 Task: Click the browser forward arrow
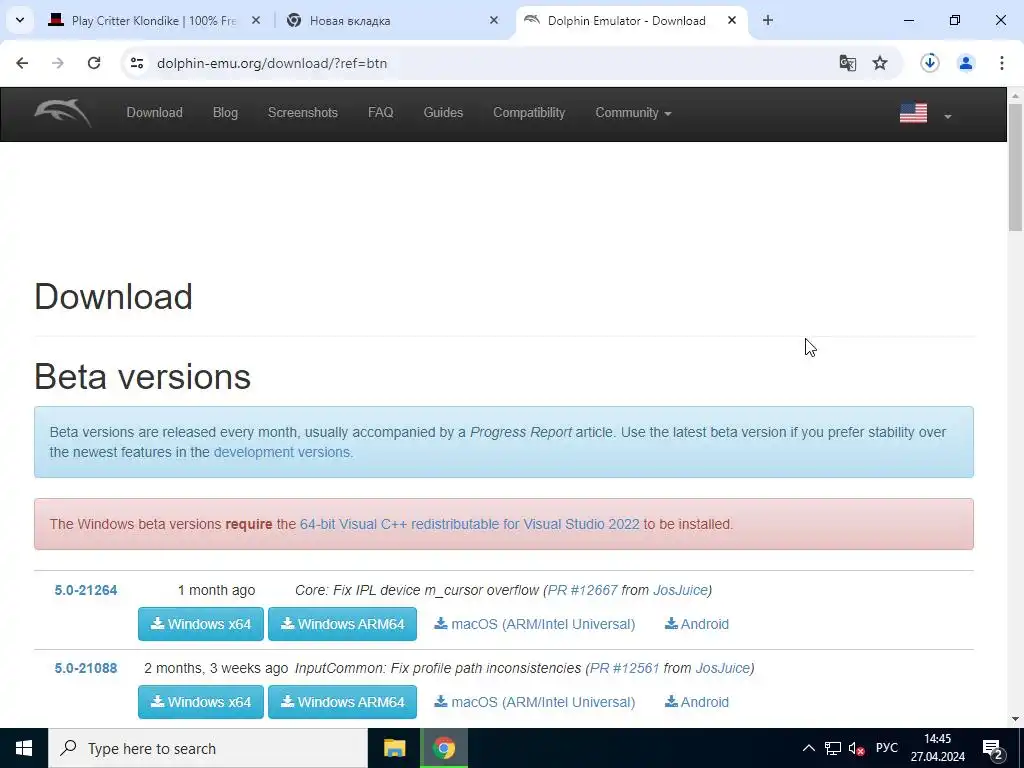(58, 63)
